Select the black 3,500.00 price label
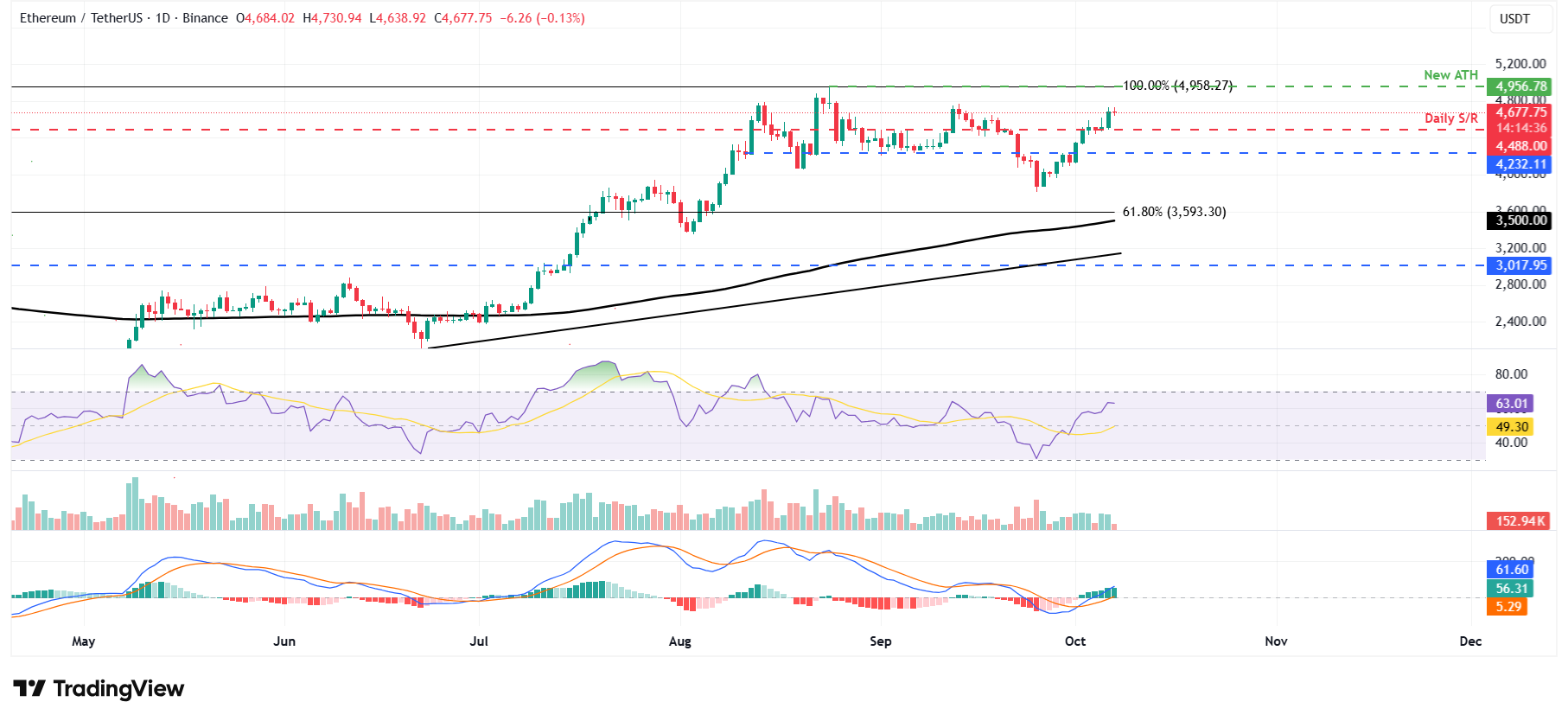Viewport: 1568px width, 721px height. [1520, 220]
